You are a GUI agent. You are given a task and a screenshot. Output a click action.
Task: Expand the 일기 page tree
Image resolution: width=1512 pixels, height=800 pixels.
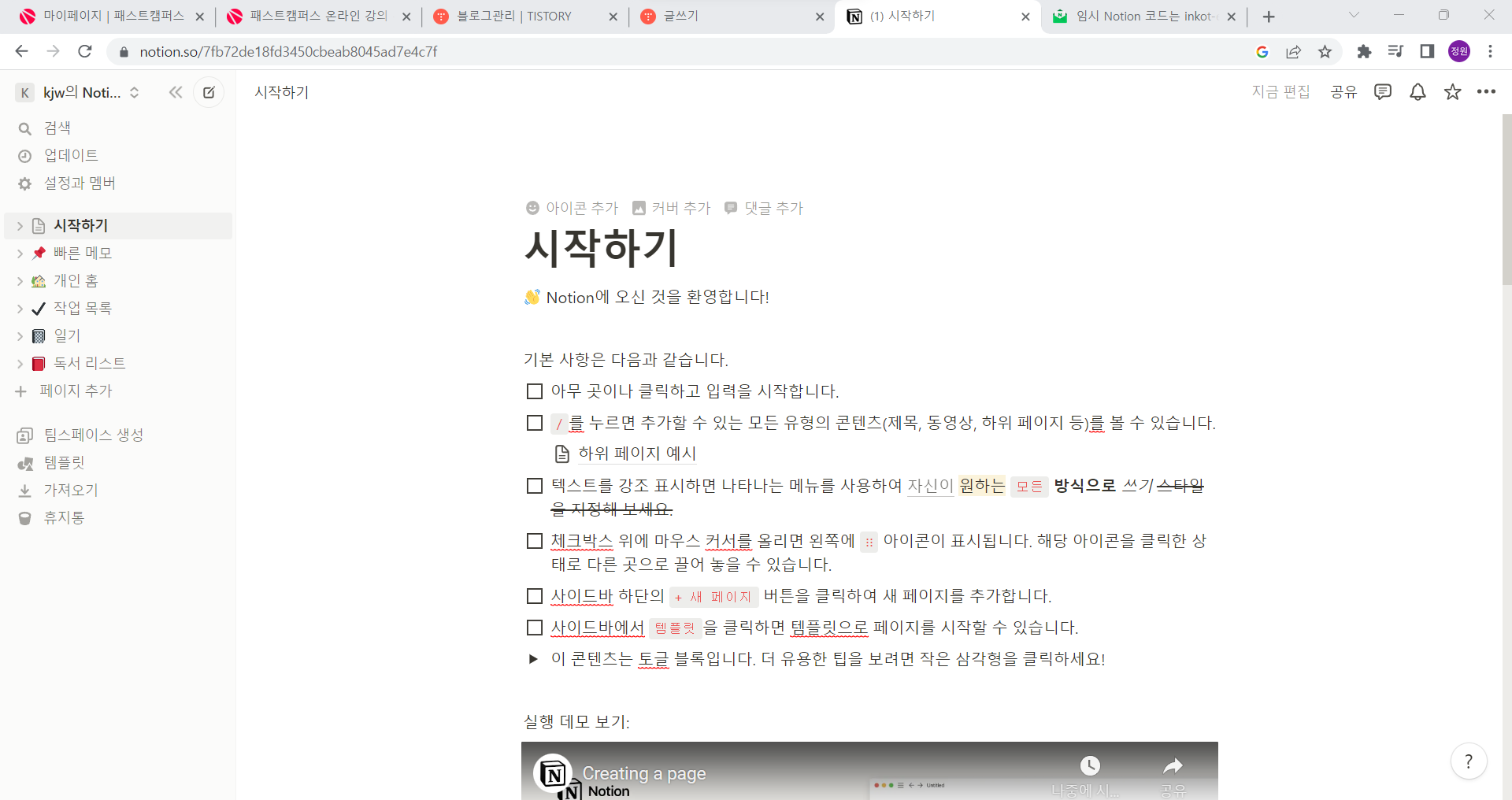[x=20, y=336]
